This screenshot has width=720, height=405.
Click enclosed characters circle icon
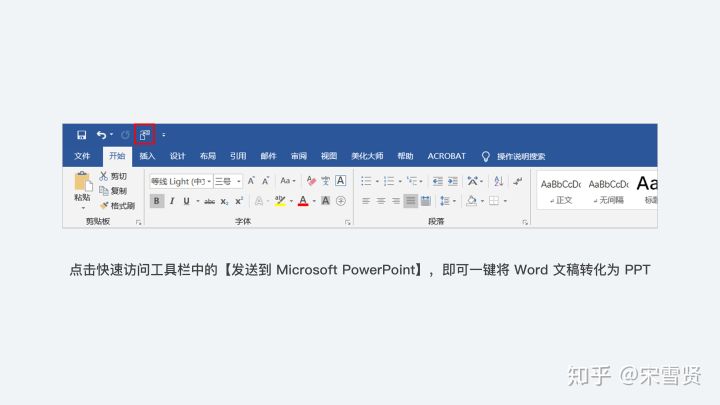point(341,201)
